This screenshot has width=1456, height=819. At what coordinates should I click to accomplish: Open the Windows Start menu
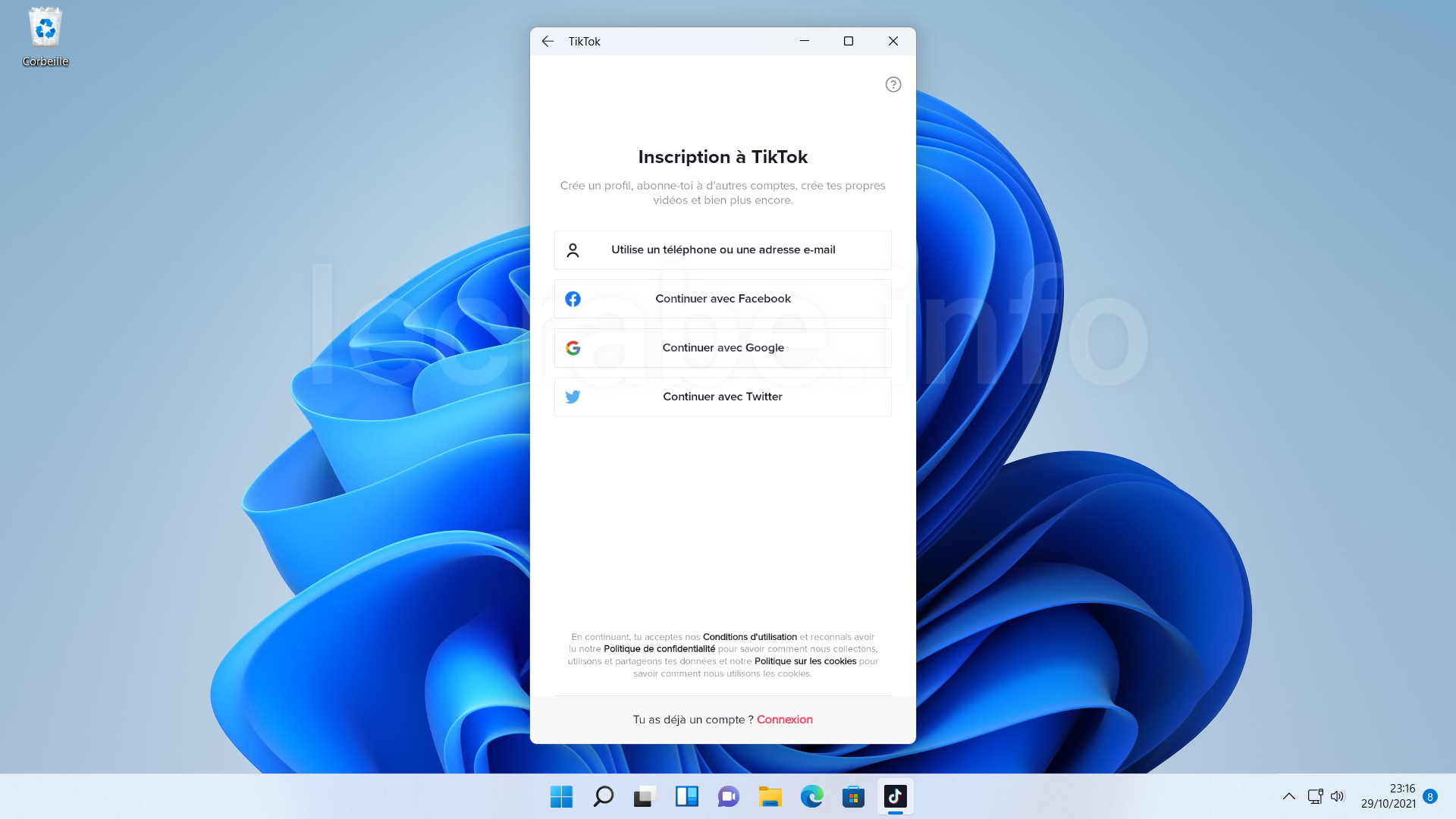(x=561, y=796)
